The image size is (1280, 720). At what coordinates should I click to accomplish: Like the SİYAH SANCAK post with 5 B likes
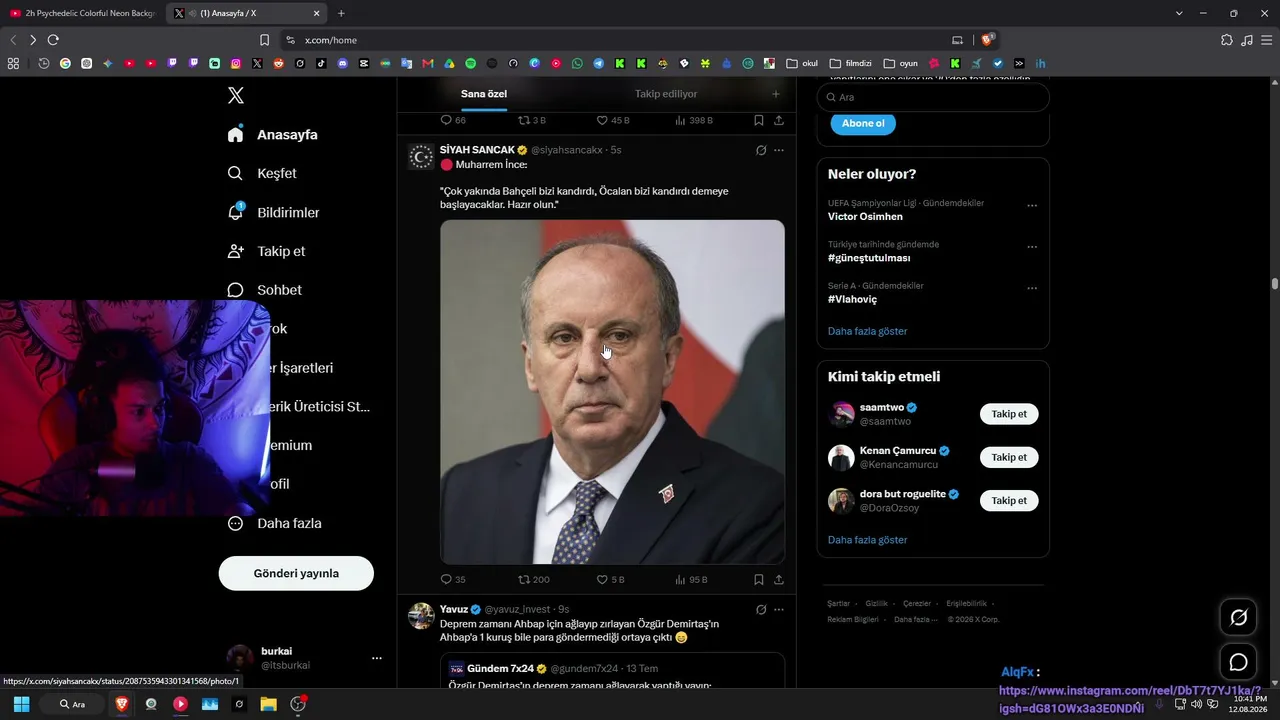pos(610,579)
